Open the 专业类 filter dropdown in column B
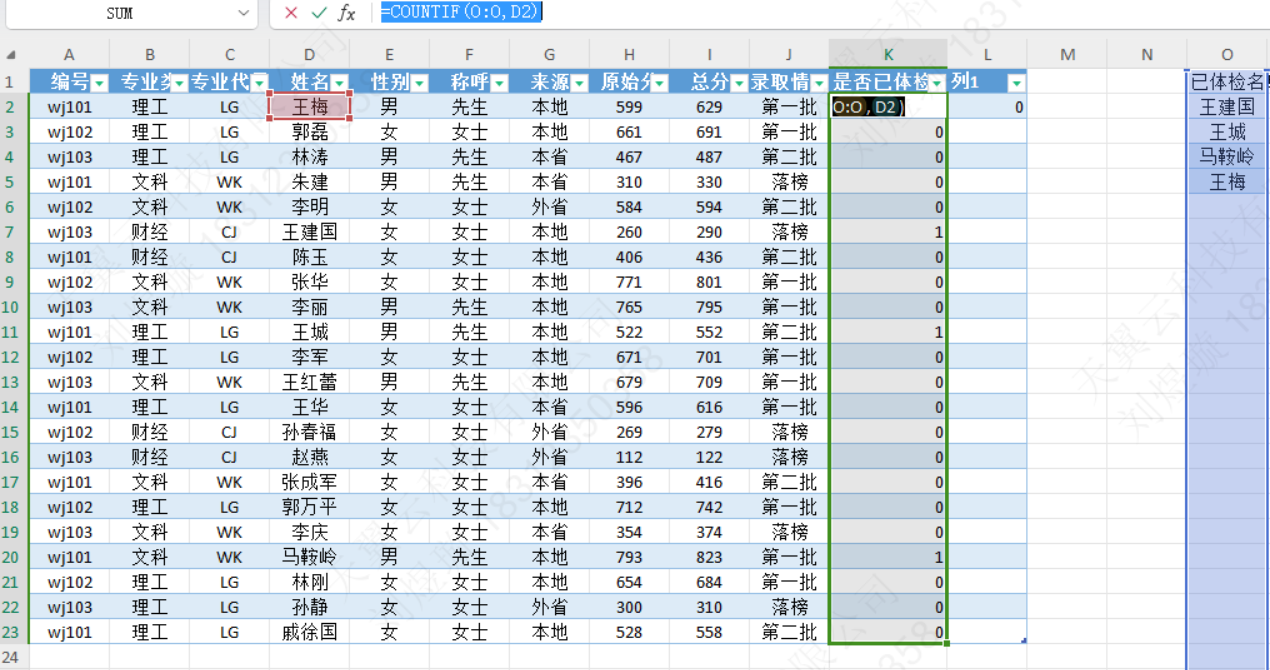1270x670 pixels. 179,83
